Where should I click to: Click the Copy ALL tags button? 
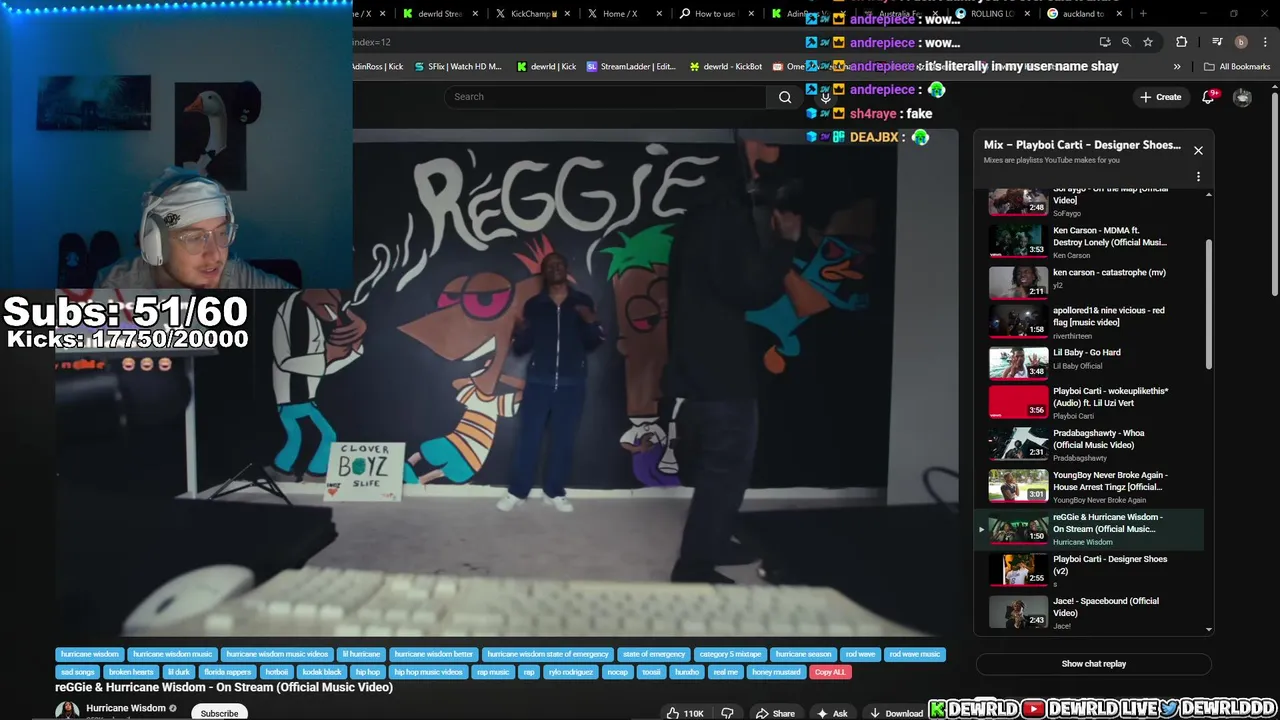point(830,672)
